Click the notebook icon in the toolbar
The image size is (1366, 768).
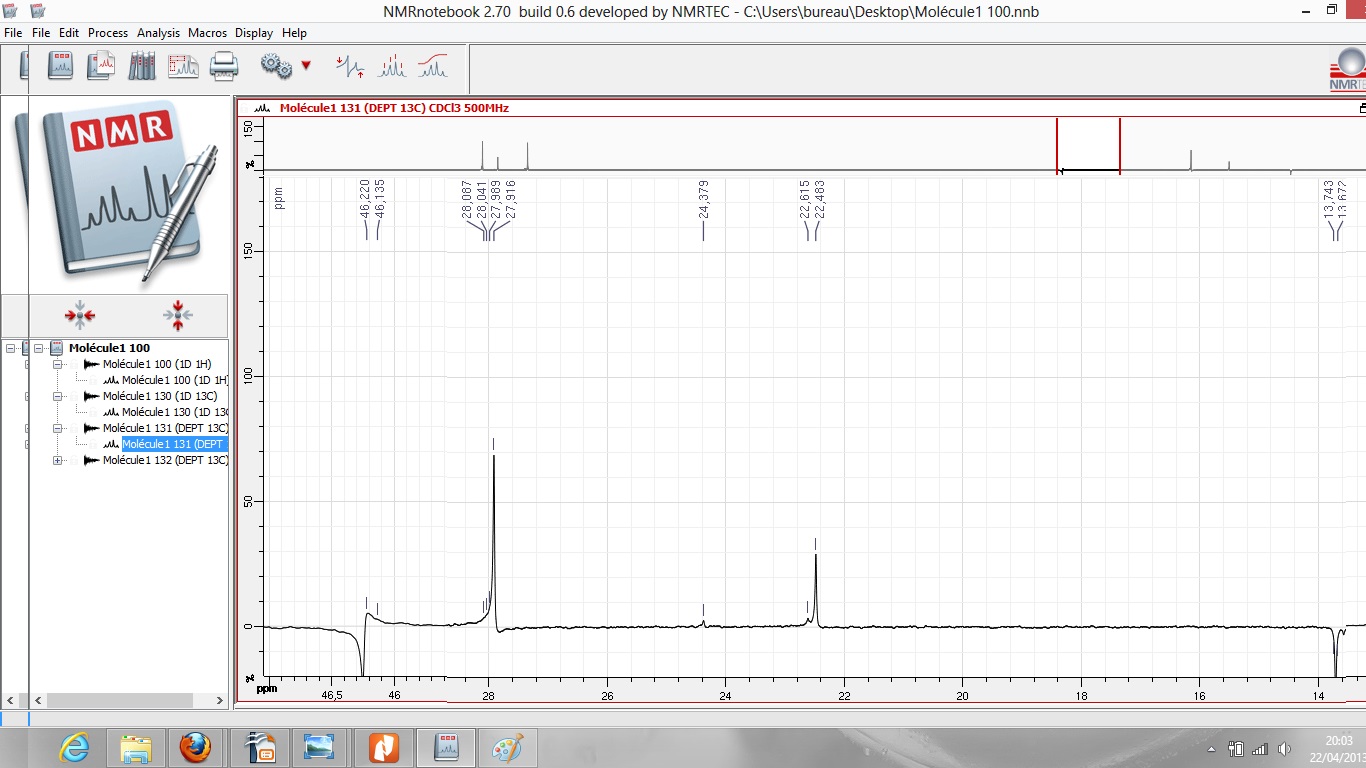click(61, 66)
